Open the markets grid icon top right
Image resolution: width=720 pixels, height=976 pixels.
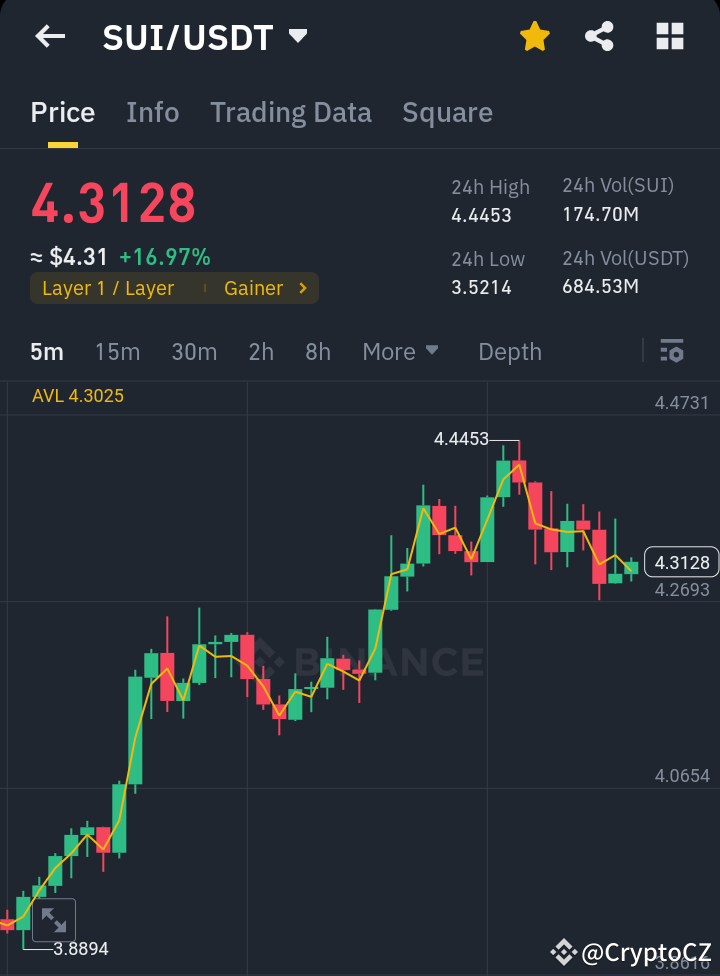[x=668, y=36]
